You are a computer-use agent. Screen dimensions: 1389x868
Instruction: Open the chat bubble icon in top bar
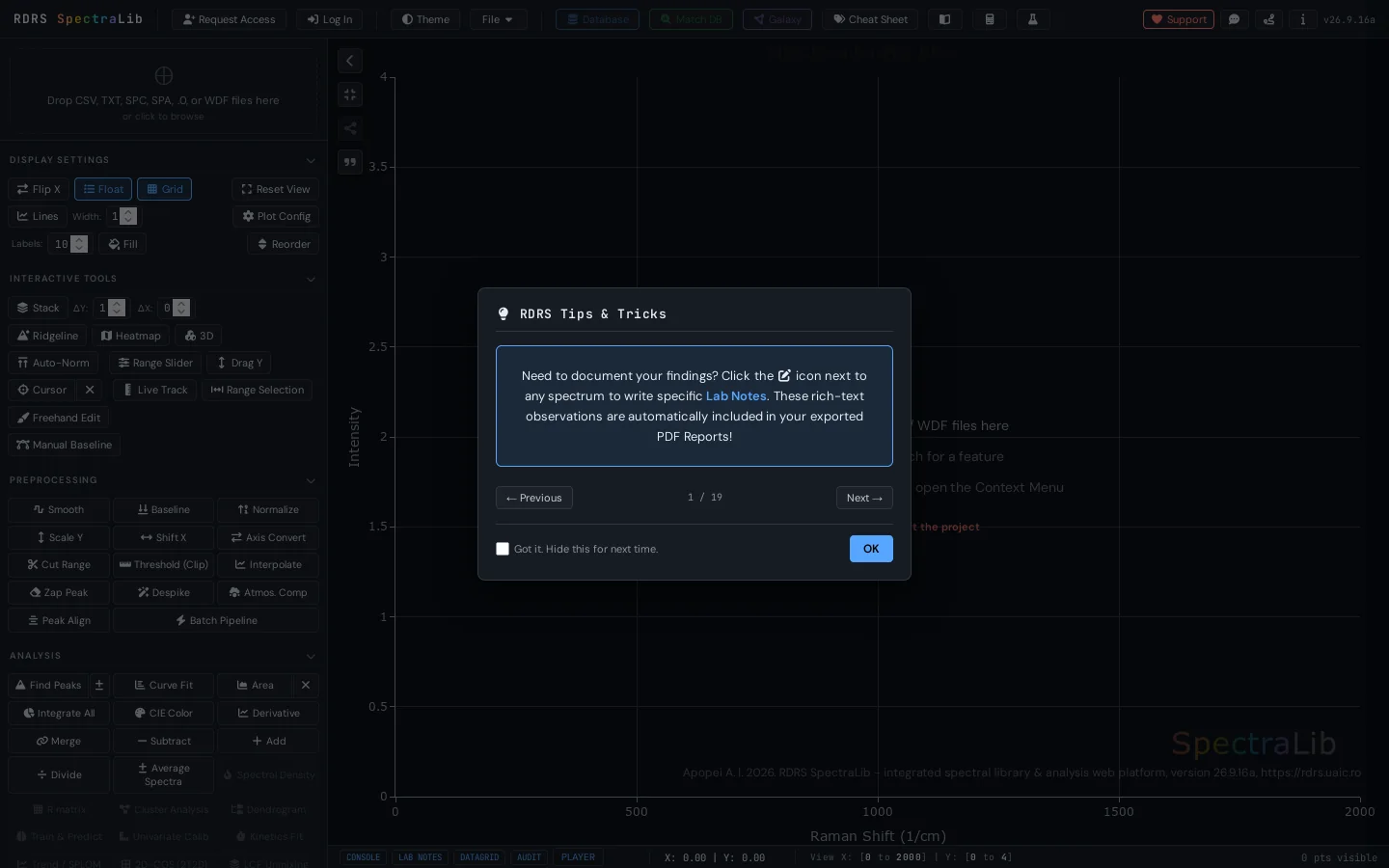coord(1234,19)
